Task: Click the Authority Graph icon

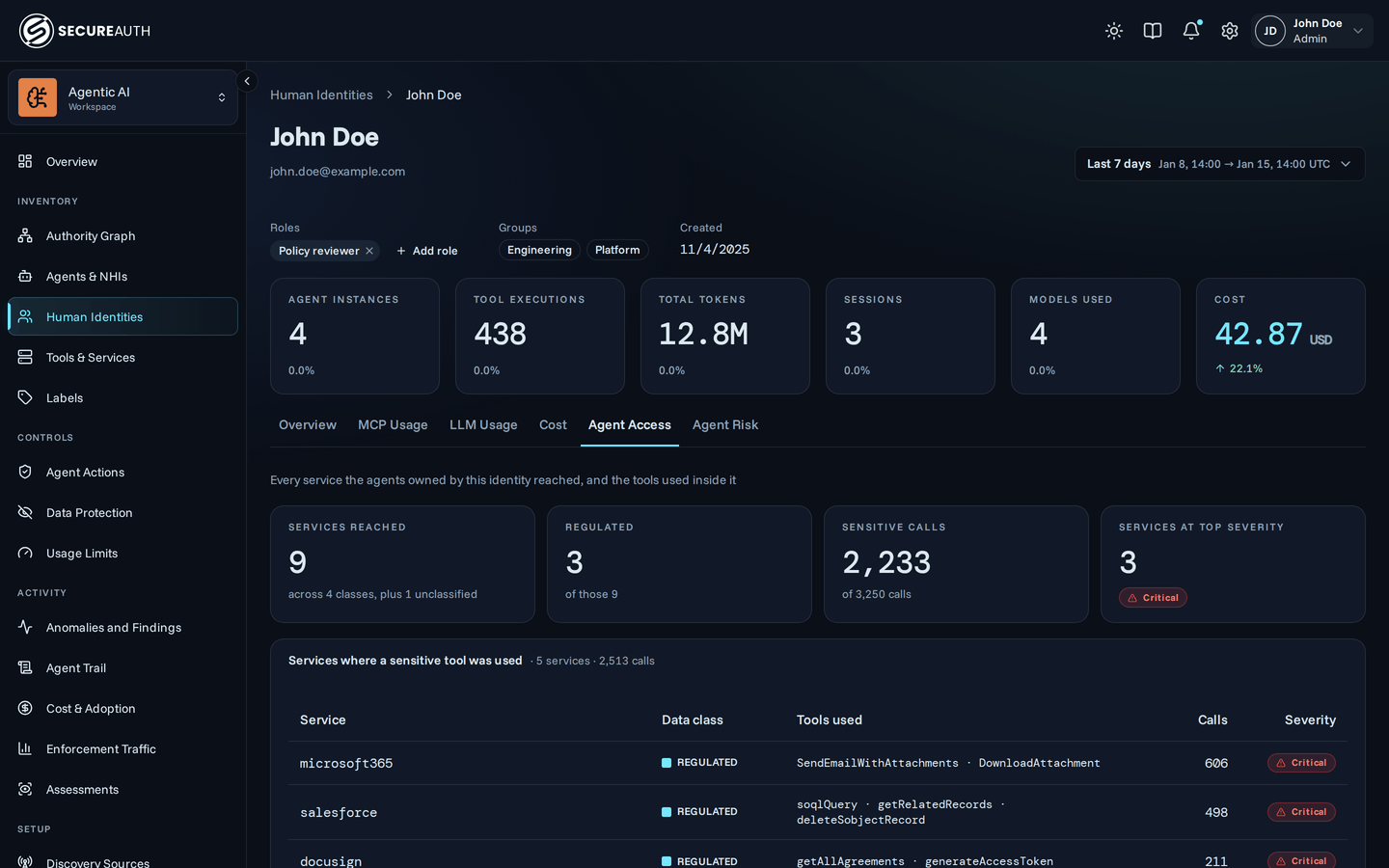Action: 25,235
